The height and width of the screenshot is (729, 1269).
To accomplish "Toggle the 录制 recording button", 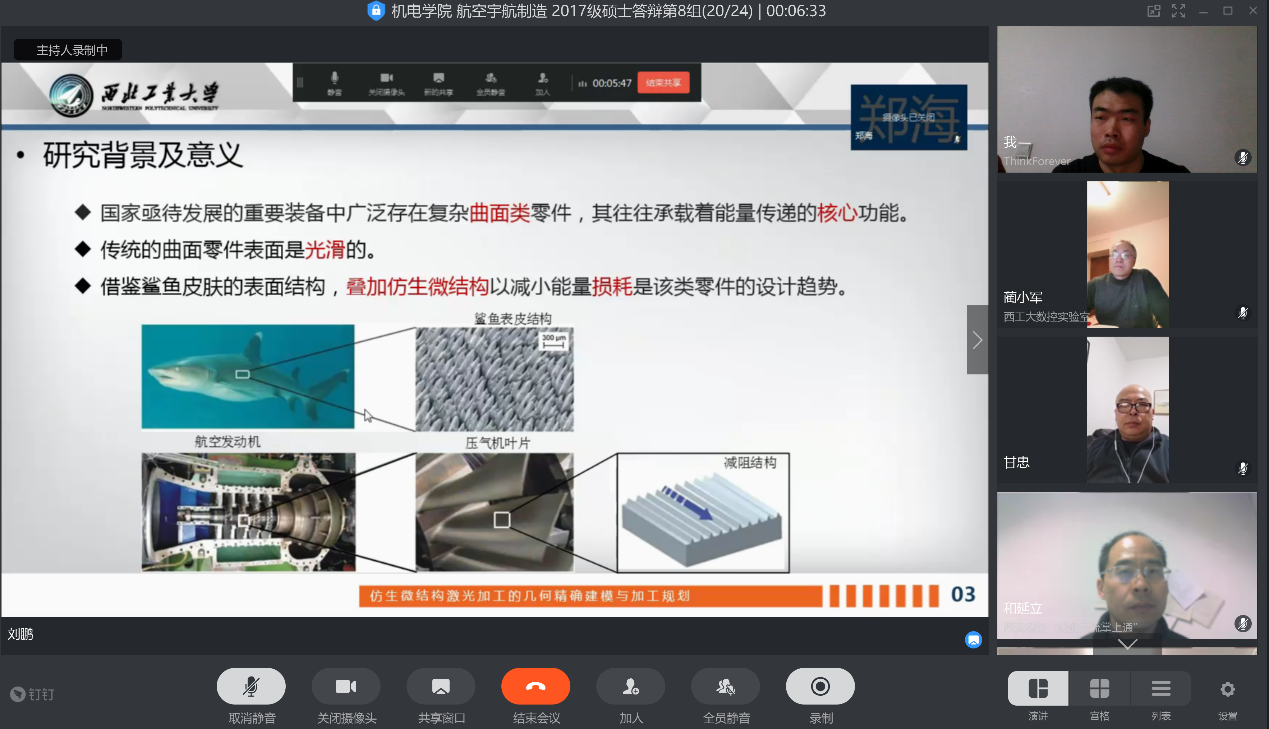I will (x=820, y=687).
